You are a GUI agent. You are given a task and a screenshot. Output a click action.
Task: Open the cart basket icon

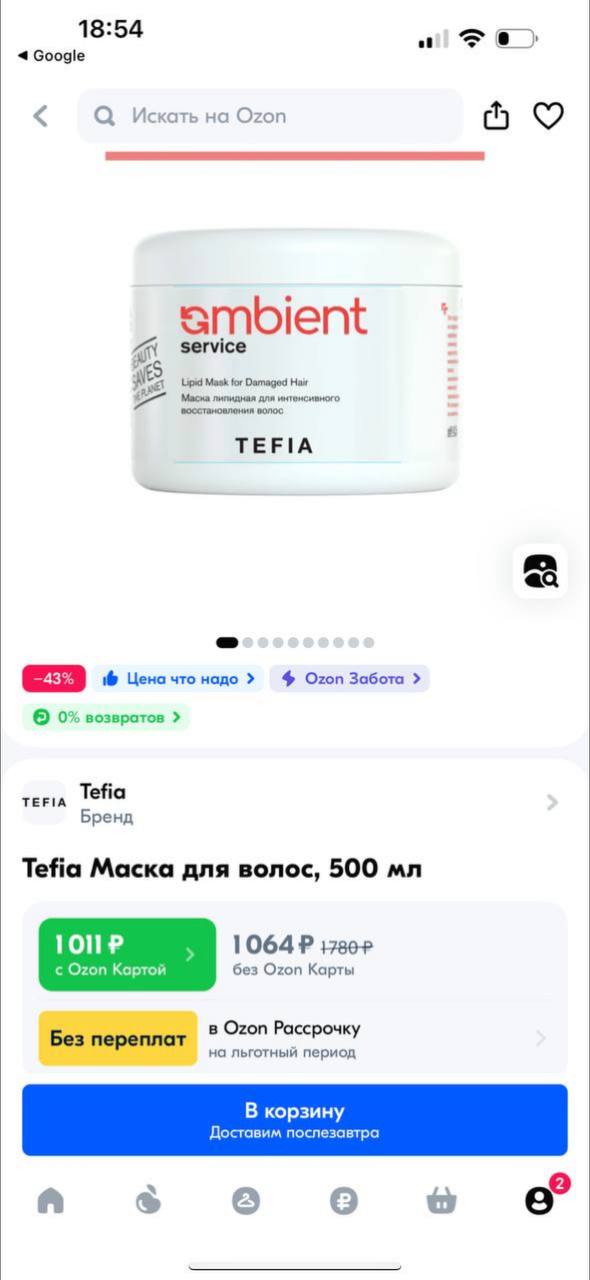coord(441,1201)
